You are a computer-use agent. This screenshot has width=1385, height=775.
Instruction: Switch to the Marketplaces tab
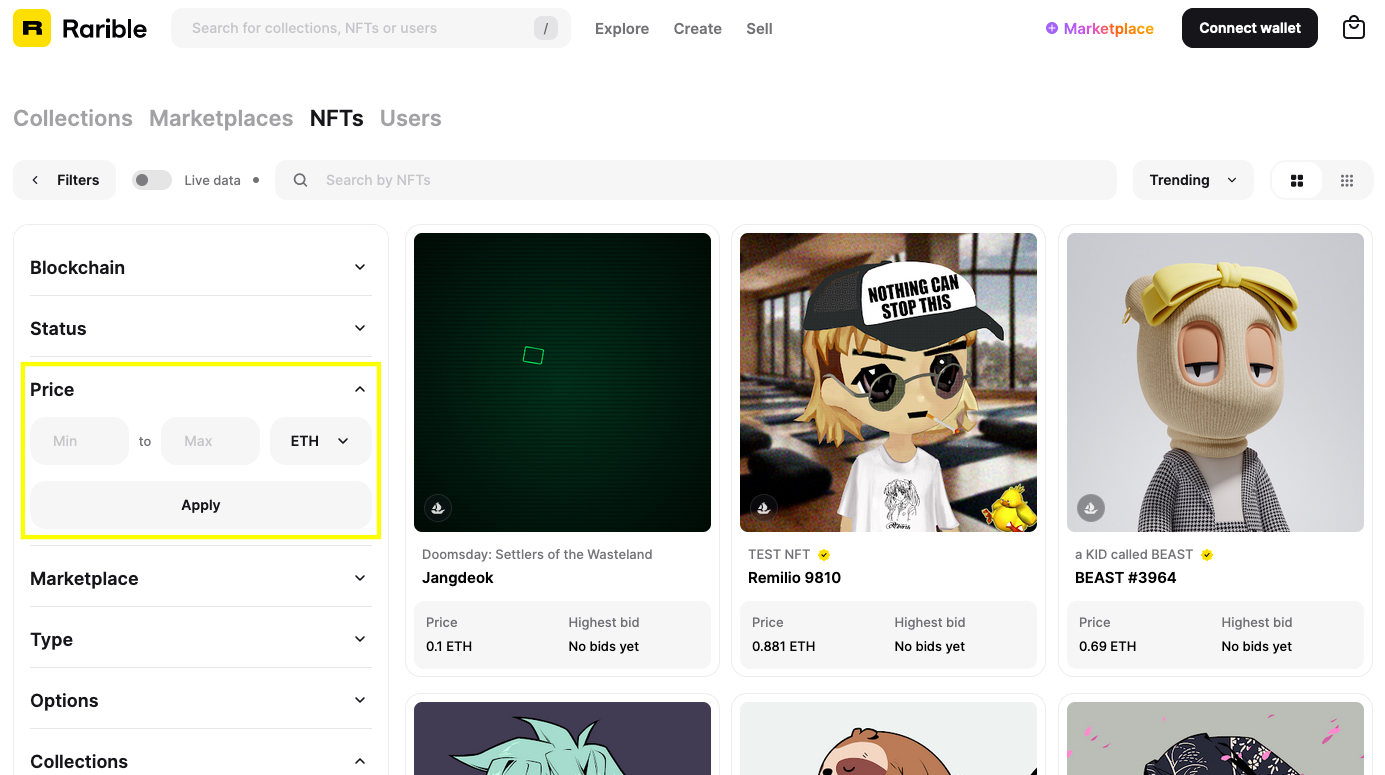pyautogui.click(x=221, y=118)
